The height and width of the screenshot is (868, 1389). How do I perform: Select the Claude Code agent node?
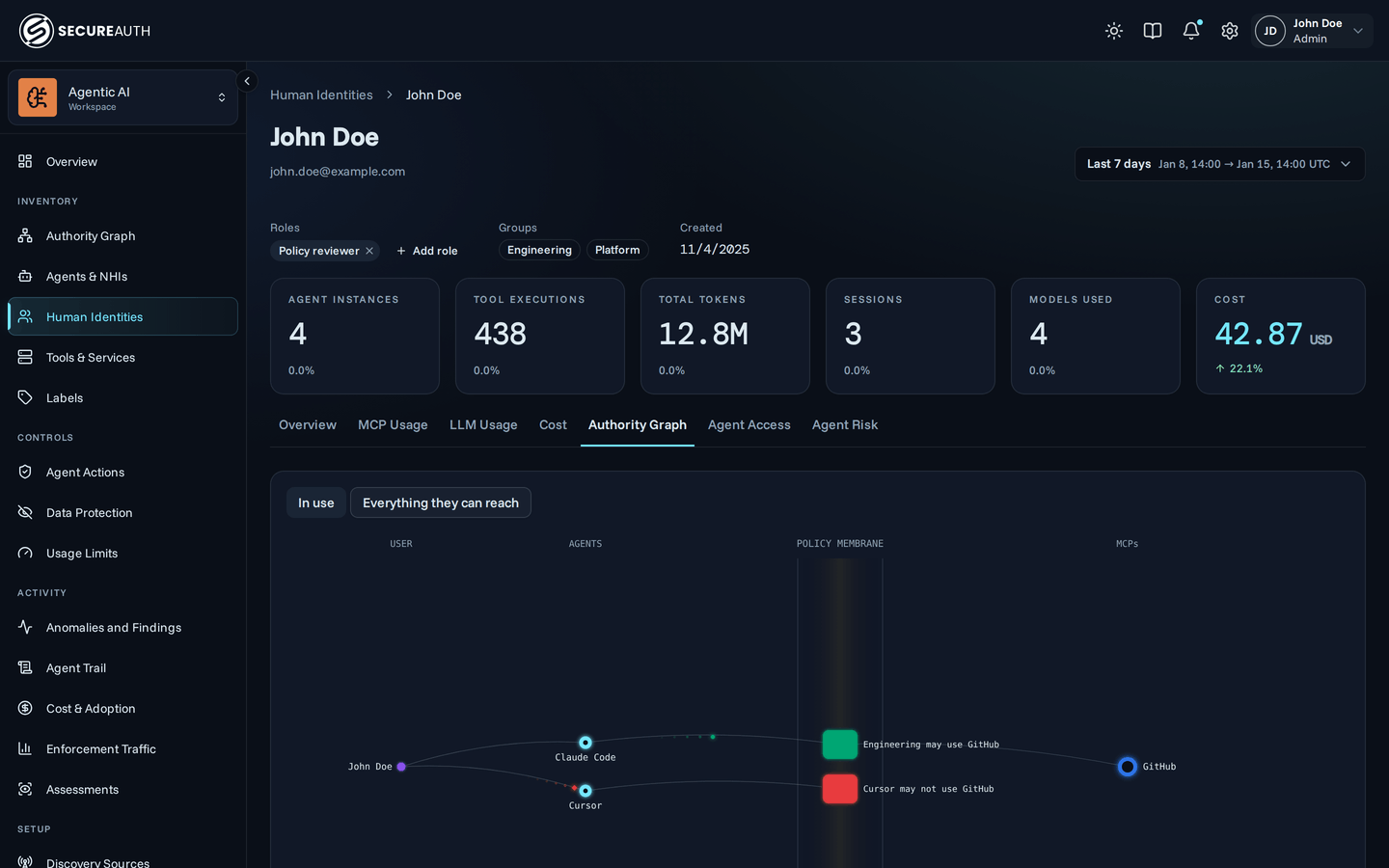586,743
